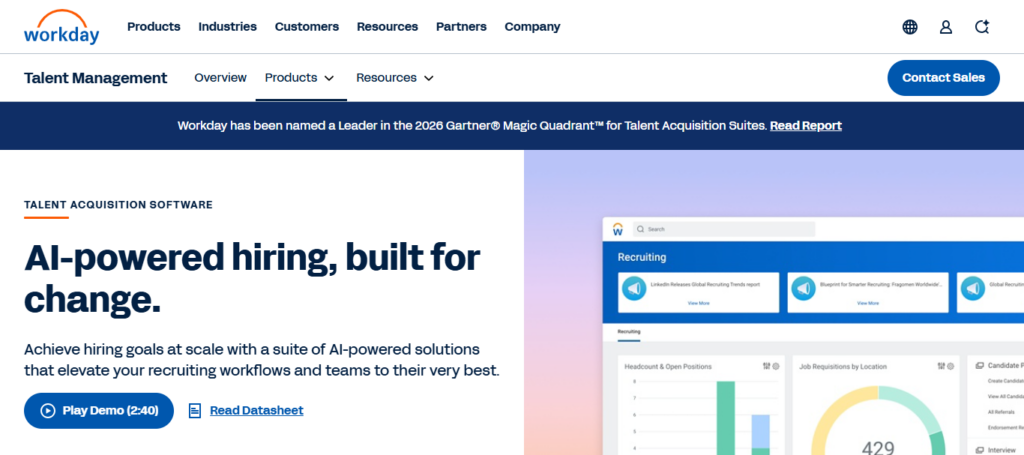This screenshot has height=455, width=1024.
Task: Click View More under LinkedIn Releases card
Action: pos(698,303)
